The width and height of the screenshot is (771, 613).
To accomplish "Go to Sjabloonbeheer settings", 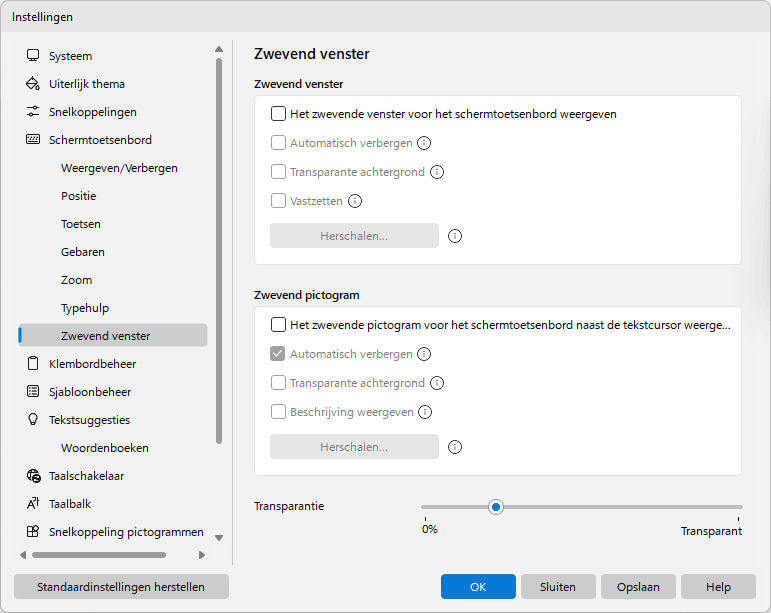I will tap(113, 392).
